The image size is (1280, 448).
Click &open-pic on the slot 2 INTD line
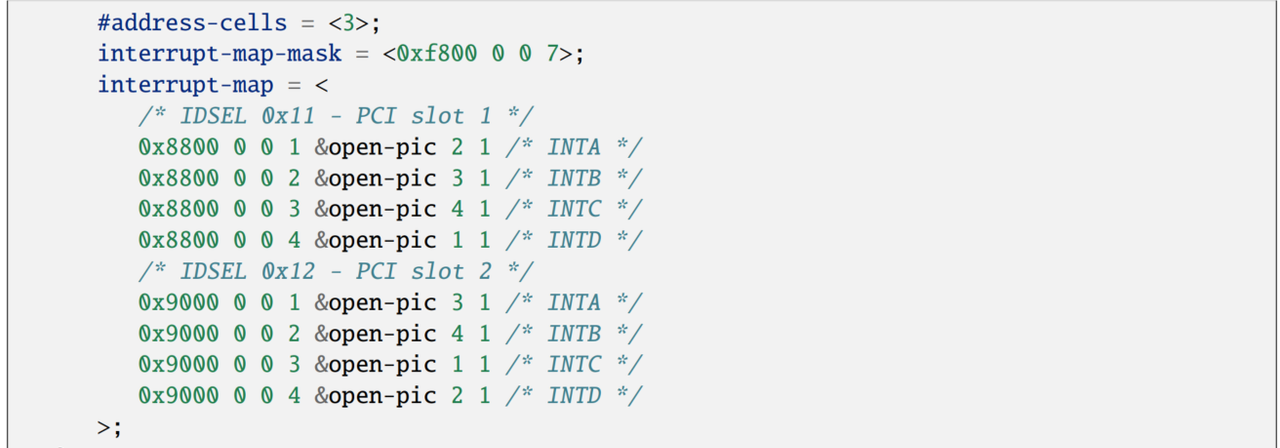pos(376,395)
